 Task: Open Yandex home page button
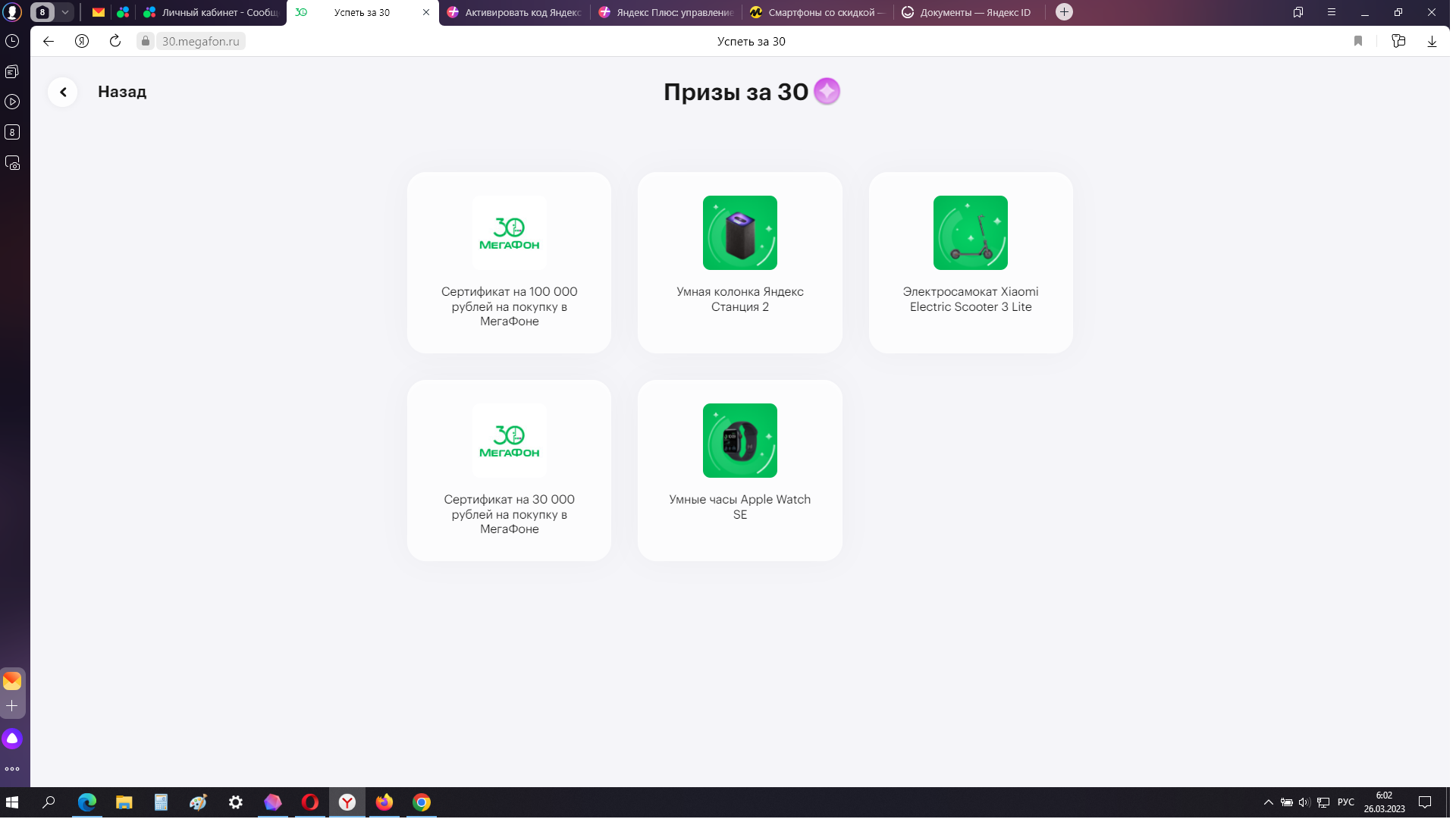tap(82, 42)
